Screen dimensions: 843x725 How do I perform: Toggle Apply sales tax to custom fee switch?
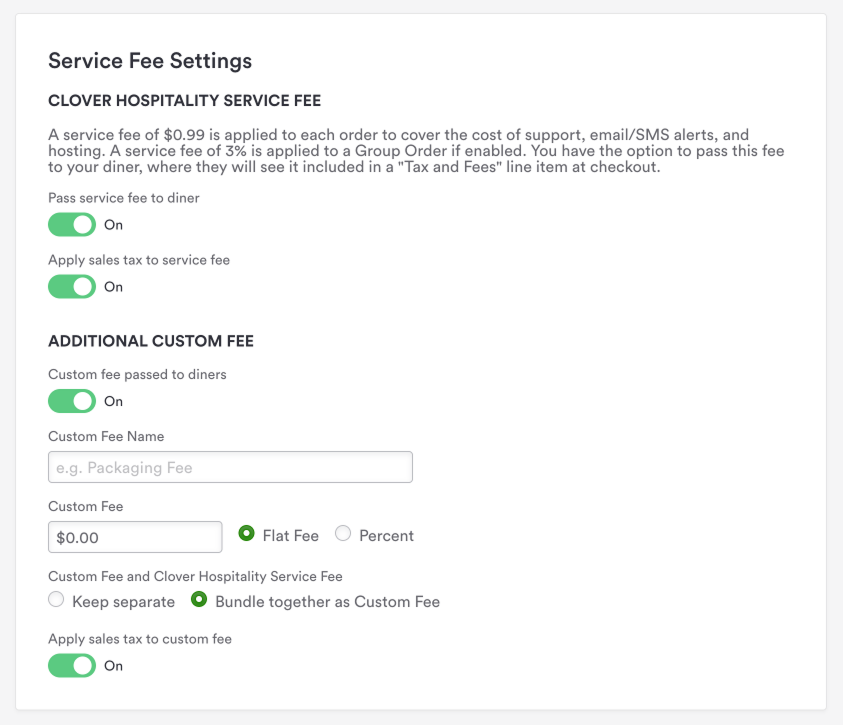click(72, 665)
